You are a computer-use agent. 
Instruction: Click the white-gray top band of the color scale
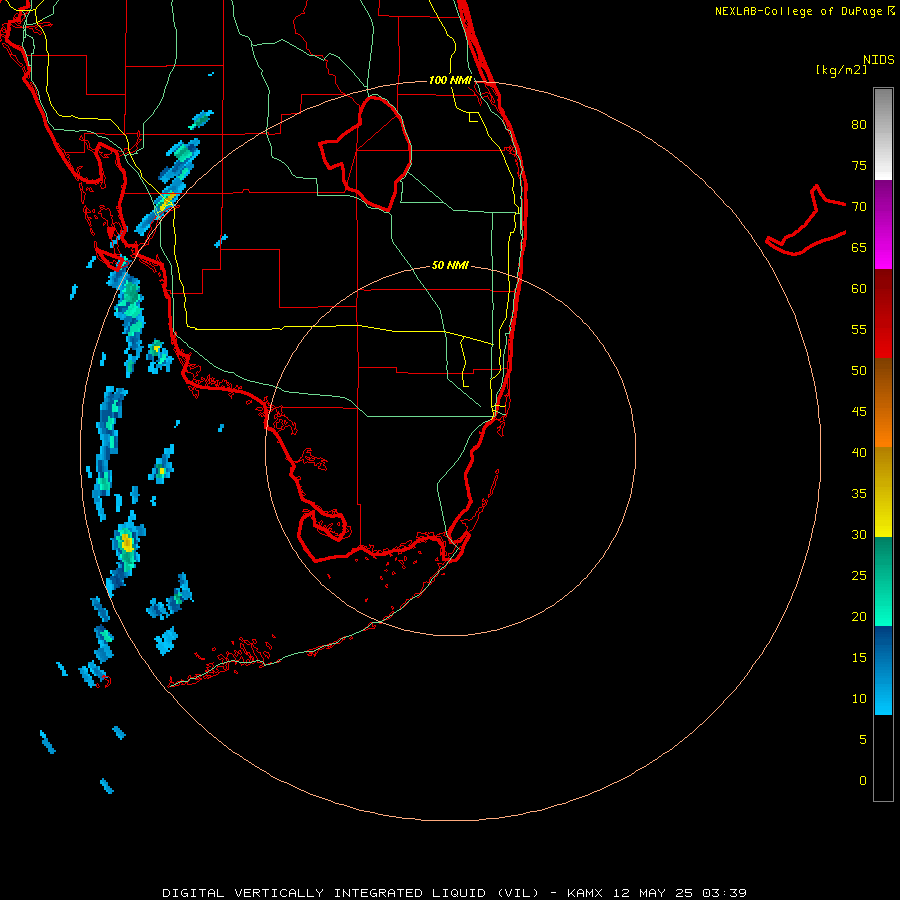(883, 134)
